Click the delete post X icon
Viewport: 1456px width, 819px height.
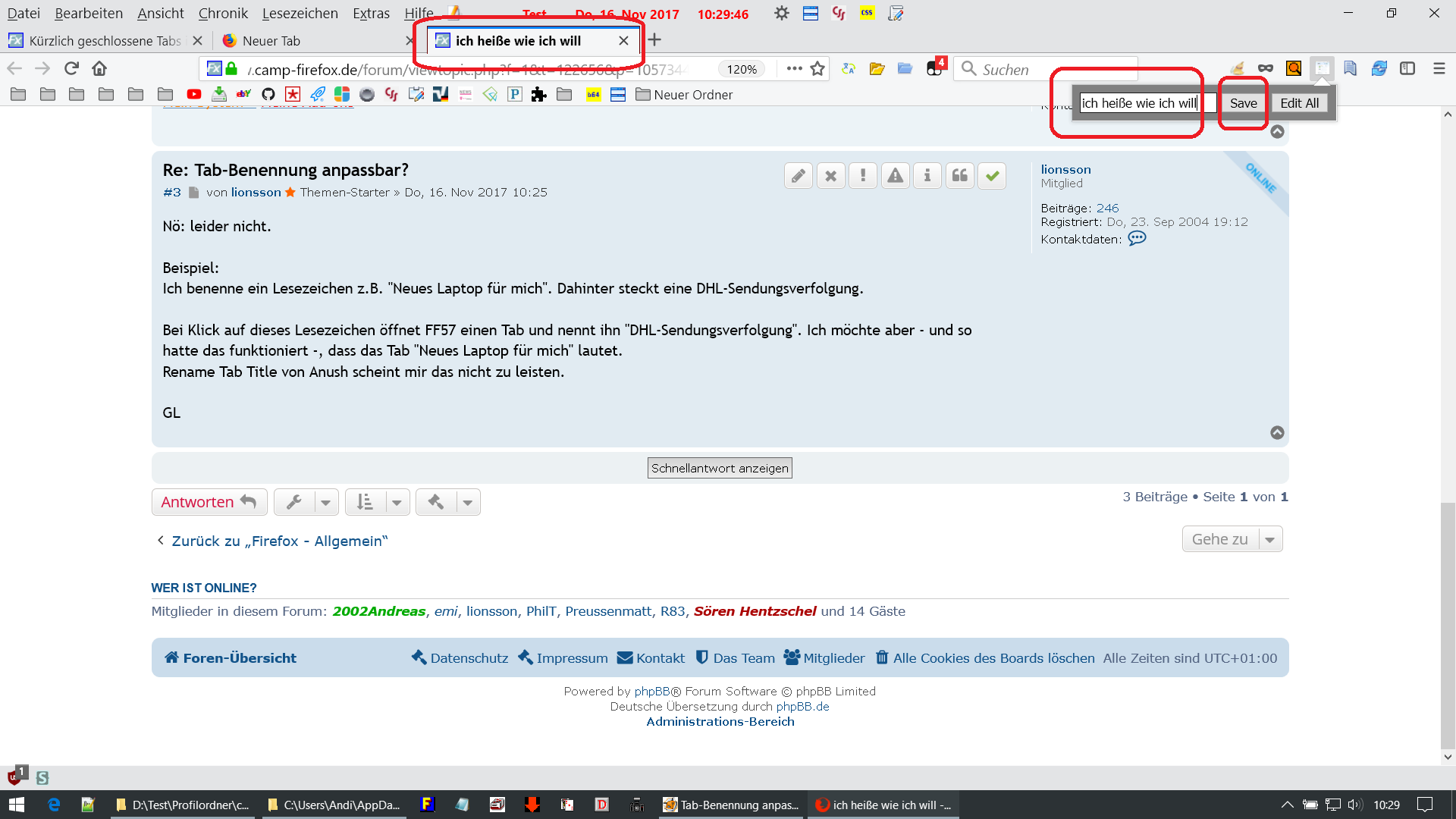click(x=830, y=176)
